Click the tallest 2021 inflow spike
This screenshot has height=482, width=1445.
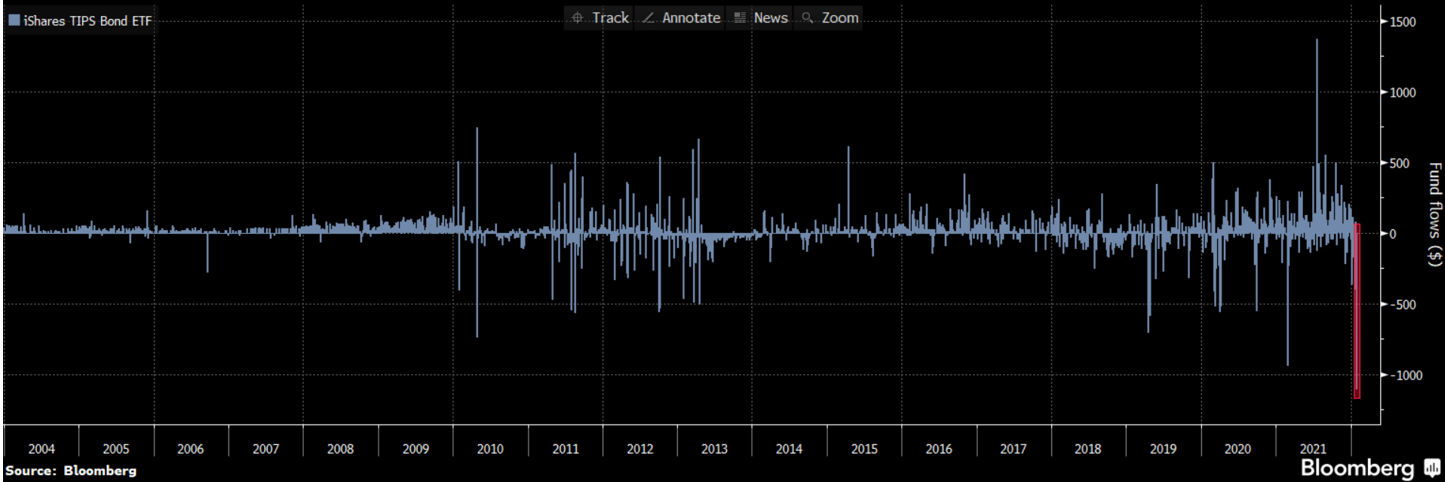tap(1317, 136)
